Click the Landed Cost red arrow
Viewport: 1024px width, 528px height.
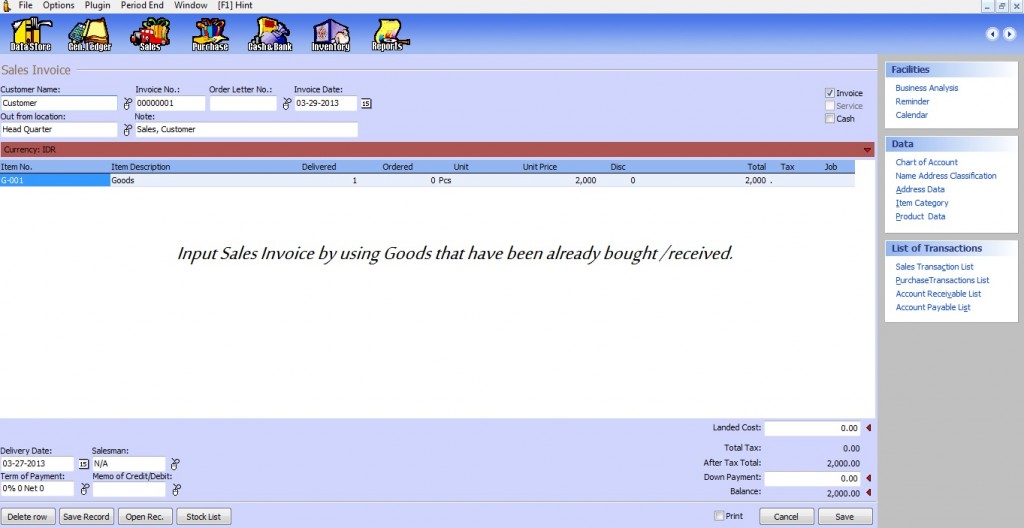point(868,428)
